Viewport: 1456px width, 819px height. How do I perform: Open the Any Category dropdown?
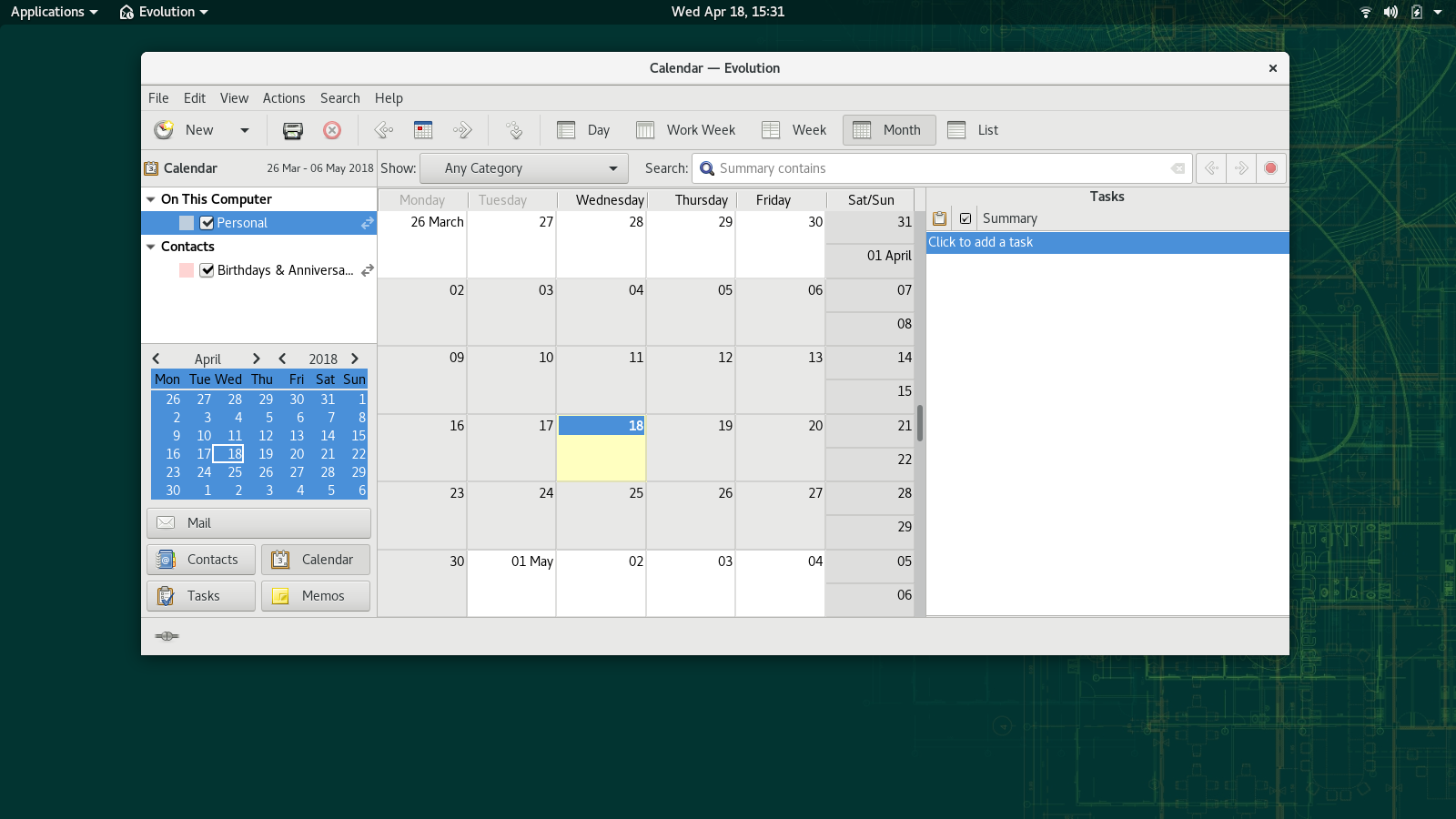[524, 168]
